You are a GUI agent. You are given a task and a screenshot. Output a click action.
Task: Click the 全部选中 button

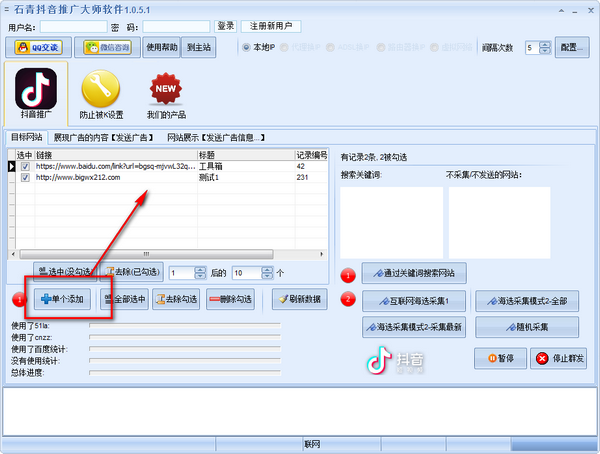click(x=124, y=299)
